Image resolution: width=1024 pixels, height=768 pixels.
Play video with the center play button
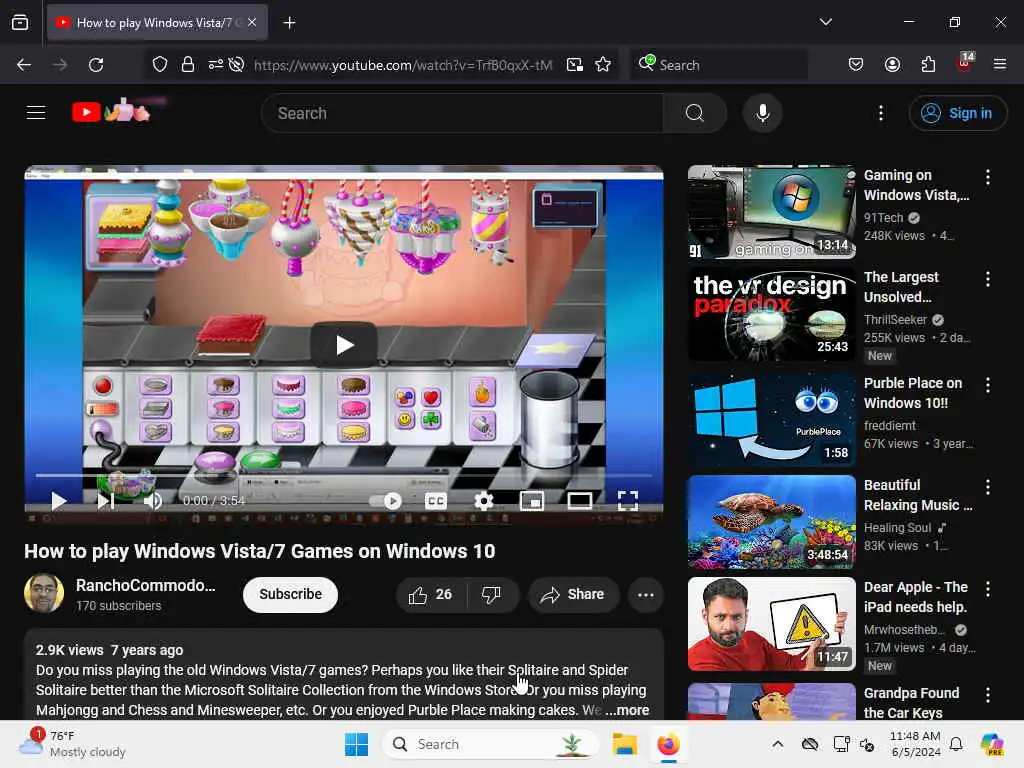tap(344, 344)
